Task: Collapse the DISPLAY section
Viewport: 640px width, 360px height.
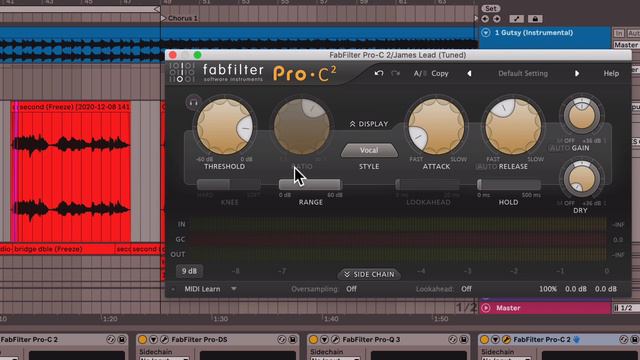Action: tap(369, 124)
